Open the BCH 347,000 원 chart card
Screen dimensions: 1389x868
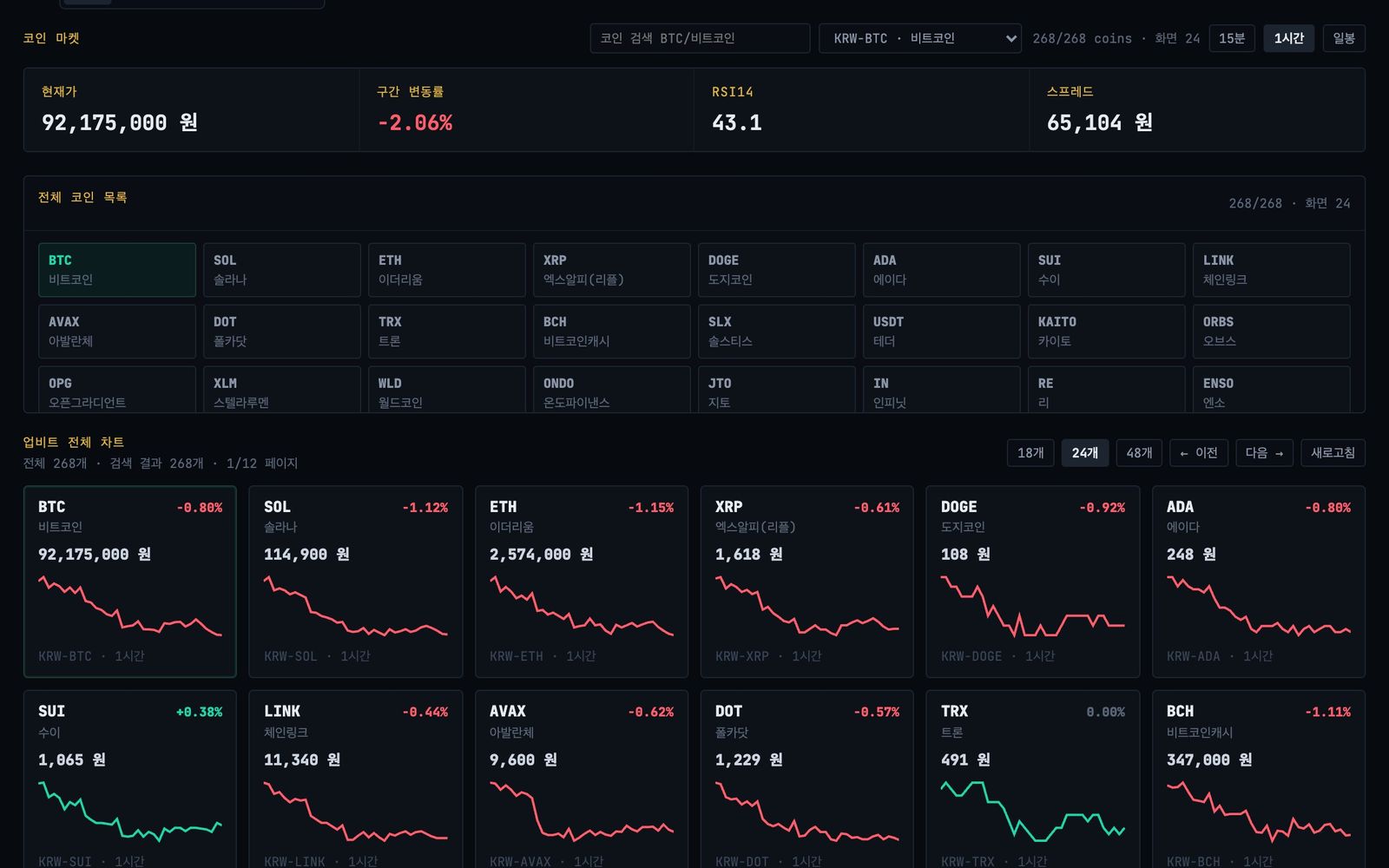pyautogui.click(x=1259, y=779)
